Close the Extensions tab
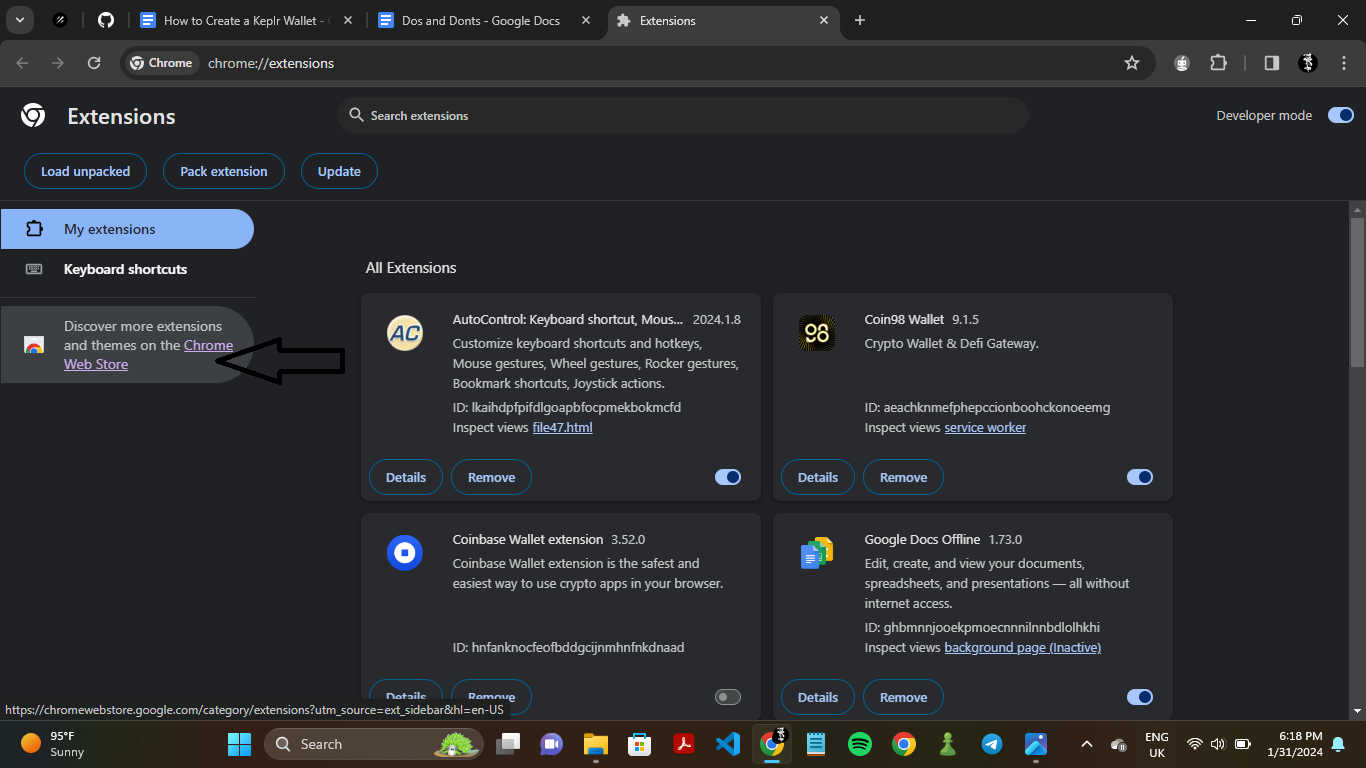The height and width of the screenshot is (768, 1366). (825, 20)
